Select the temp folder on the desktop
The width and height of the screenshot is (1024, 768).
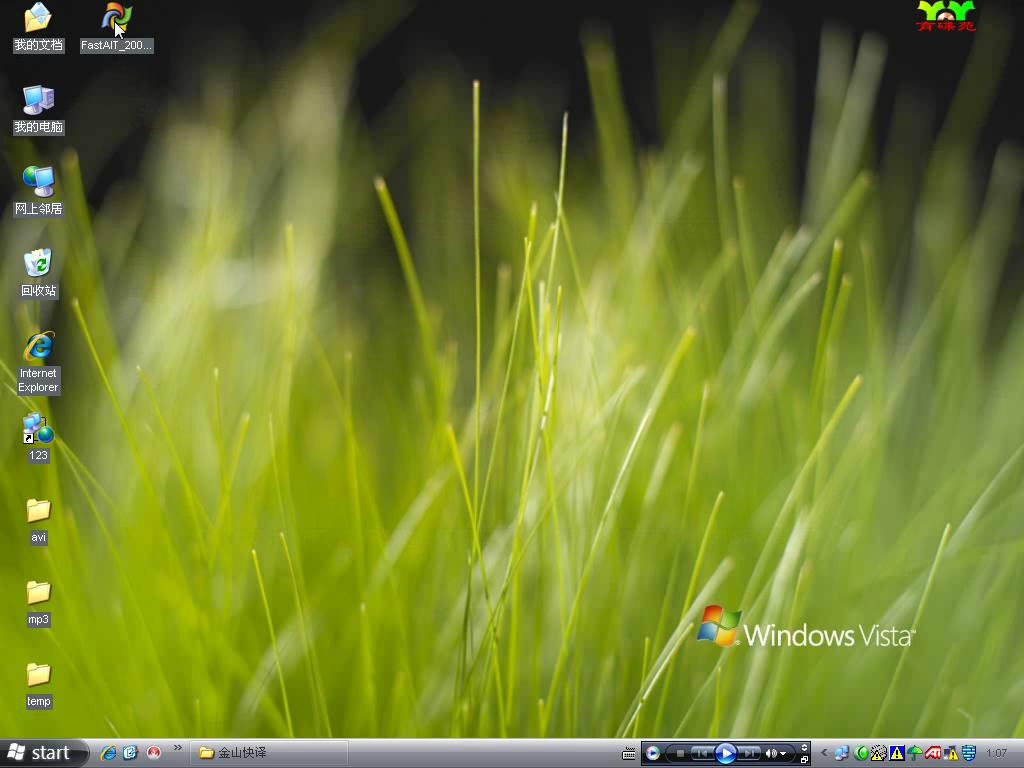[x=39, y=684]
